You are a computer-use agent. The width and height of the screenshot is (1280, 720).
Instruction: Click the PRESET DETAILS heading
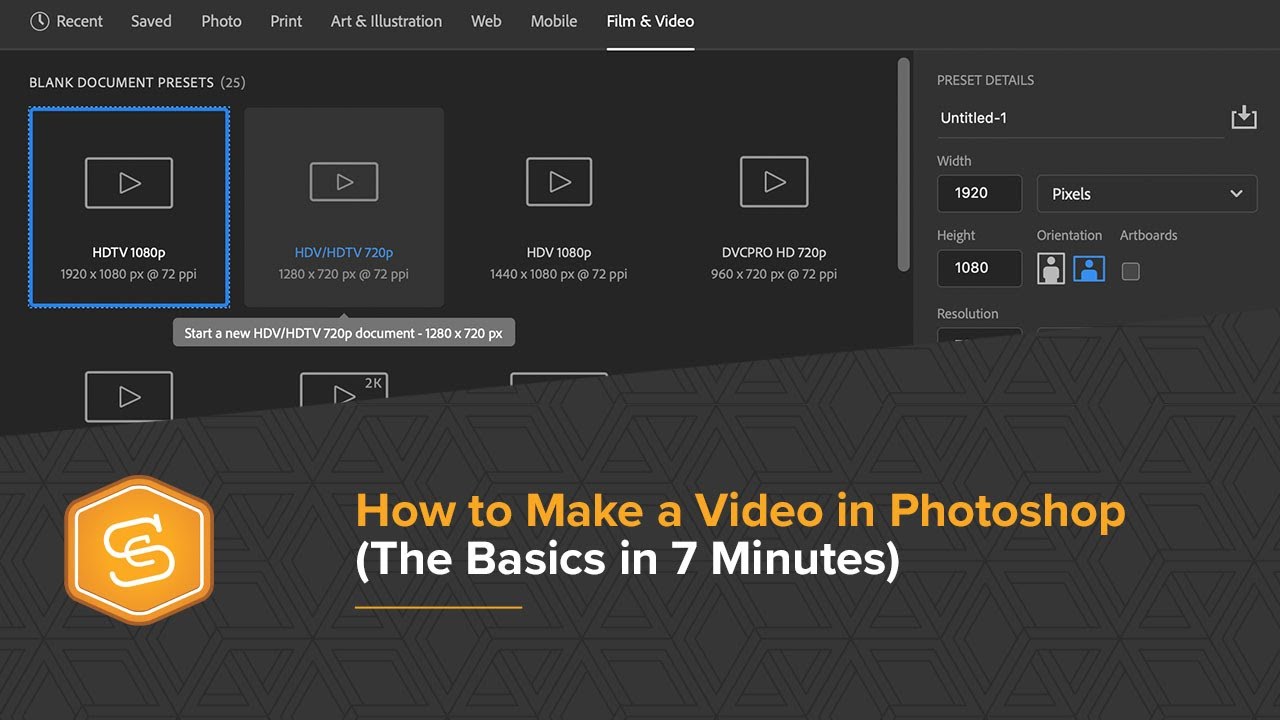point(985,80)
